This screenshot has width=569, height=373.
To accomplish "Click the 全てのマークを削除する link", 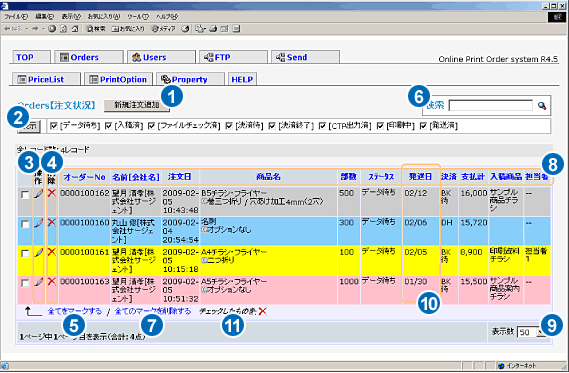I will coord(153,311).
